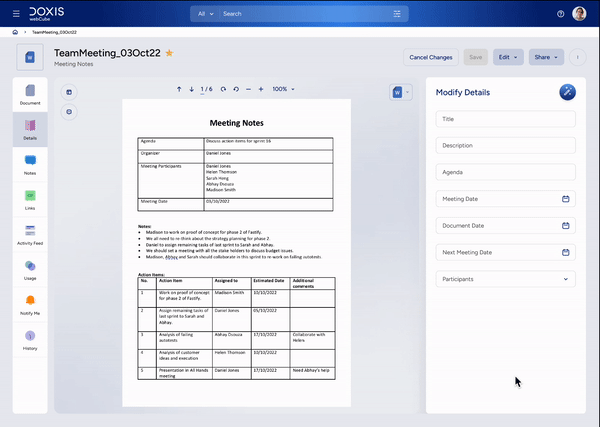600x427 pixels.
Task: Open the hamburger navigation menu
Action: pos(16,14)
